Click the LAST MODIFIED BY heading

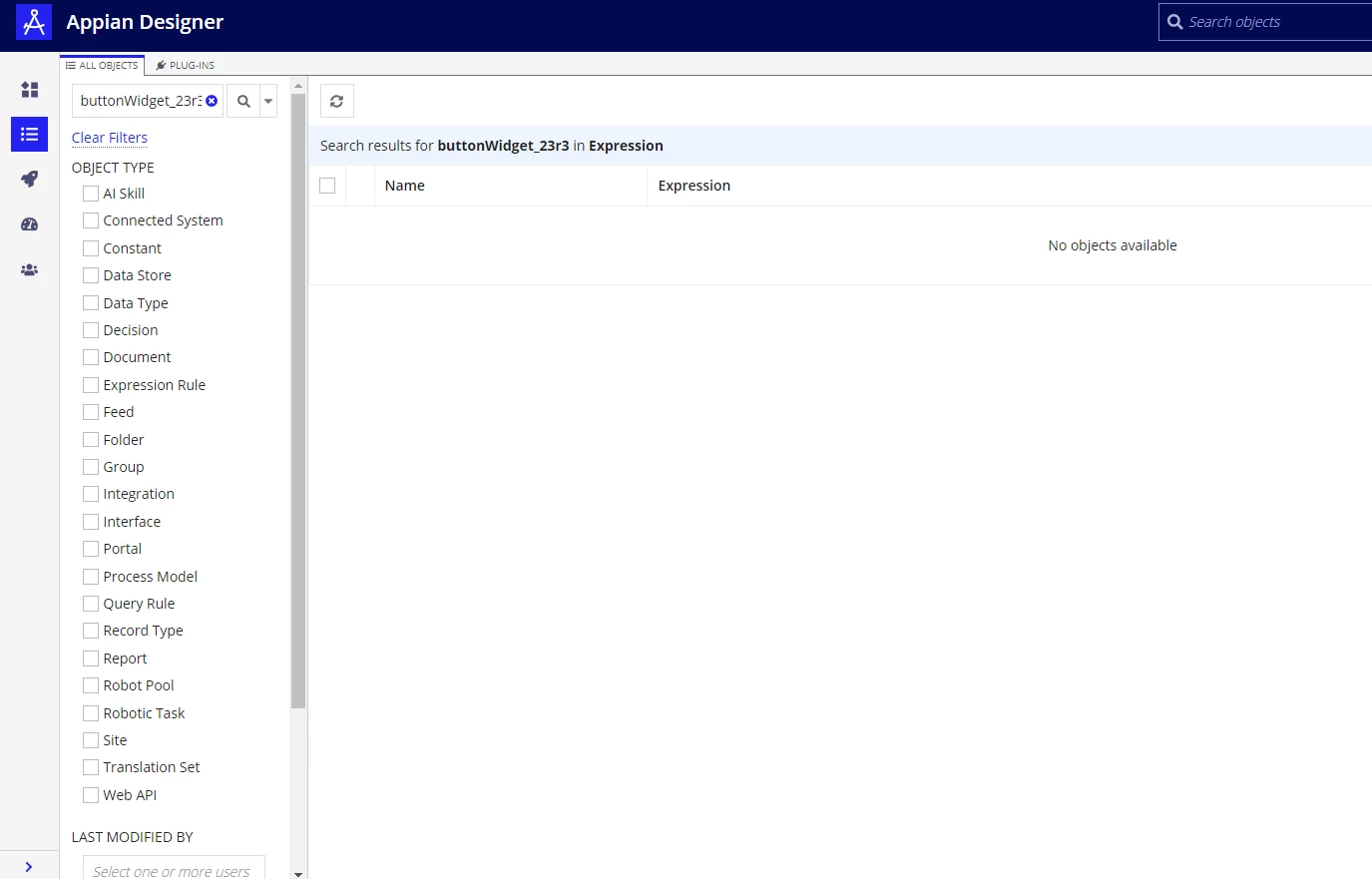[133, 837]
